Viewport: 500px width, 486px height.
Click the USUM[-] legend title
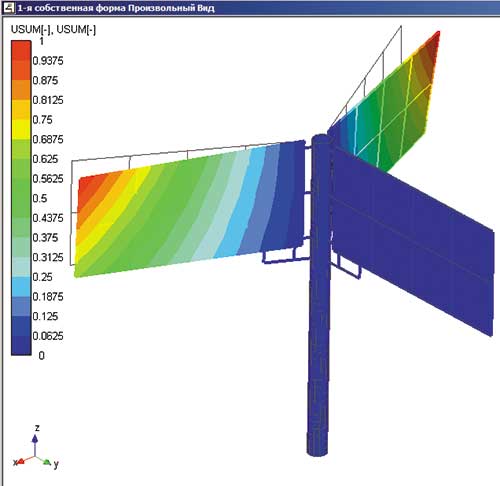(x=53, y=29)
